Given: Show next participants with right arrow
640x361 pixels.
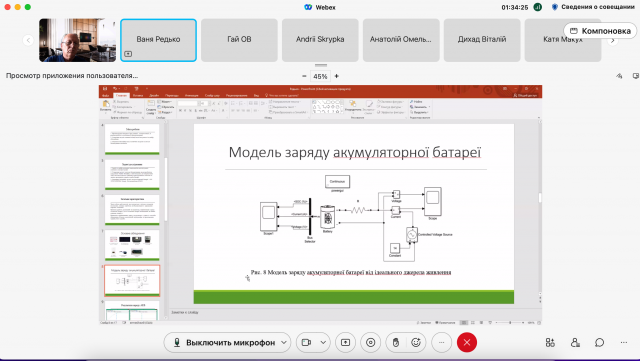Looking at the screenshot, I should (x=613, y=40).
